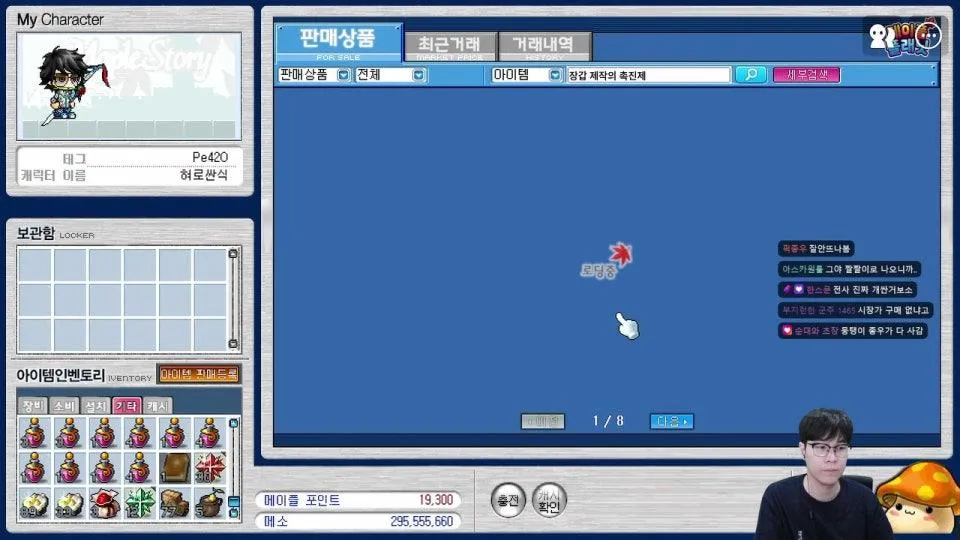Select the white powder item with count 89
This screenshot has width=960, height=540.
tap(34, 503)
